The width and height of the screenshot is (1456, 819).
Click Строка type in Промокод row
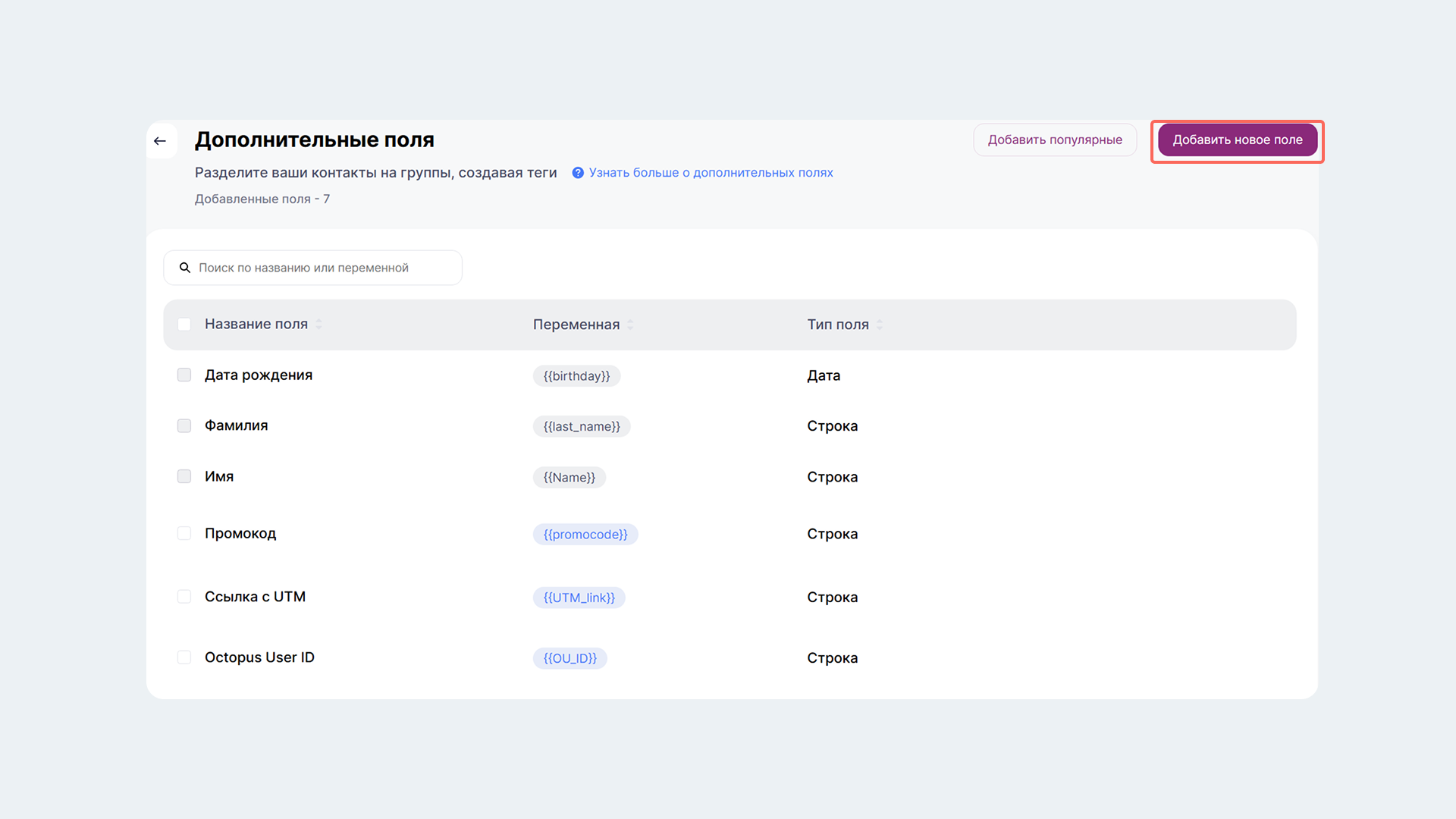click(833, 534)
